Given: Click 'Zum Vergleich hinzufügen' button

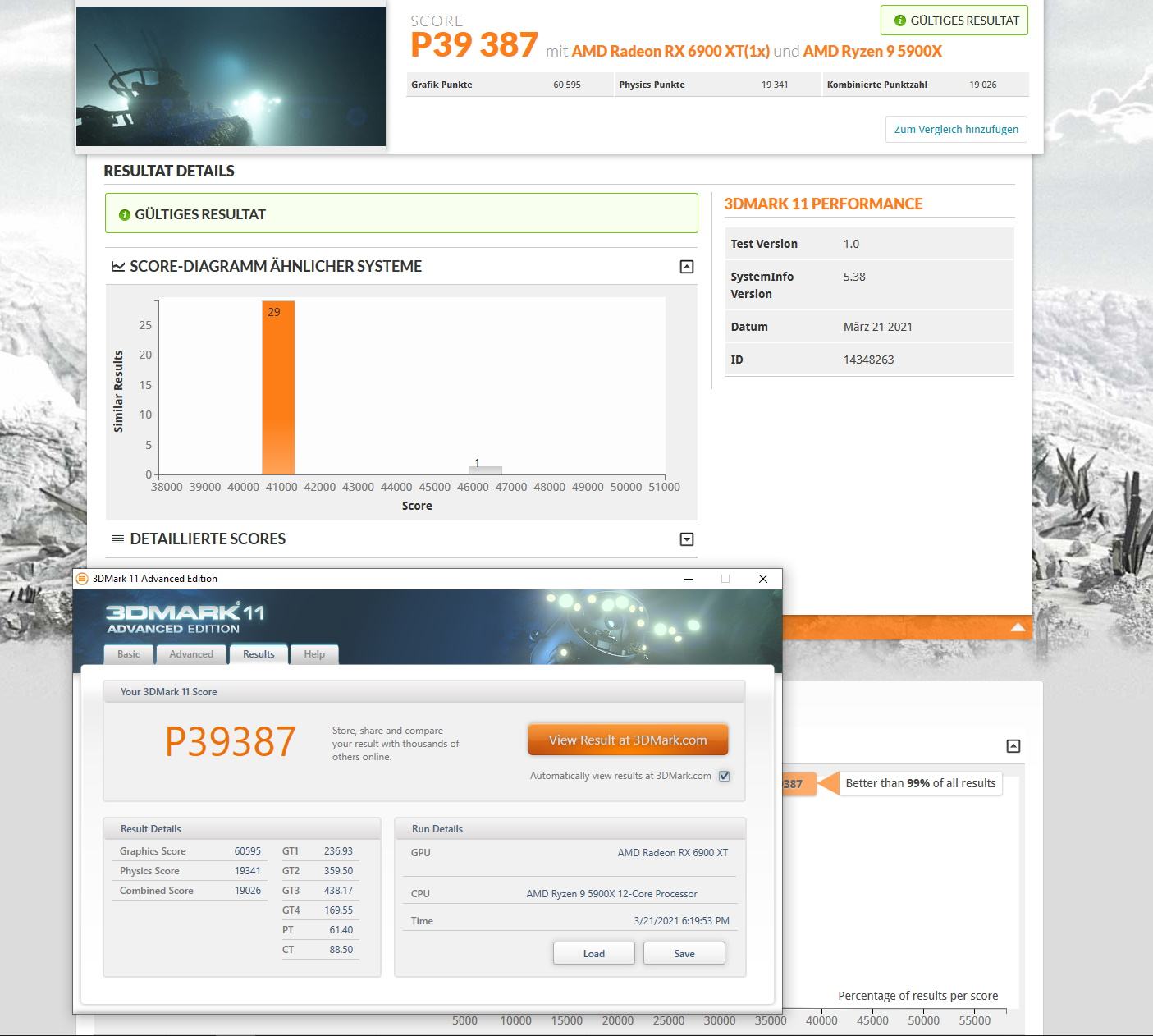Looking at the screenshot, I should point(956,129).
